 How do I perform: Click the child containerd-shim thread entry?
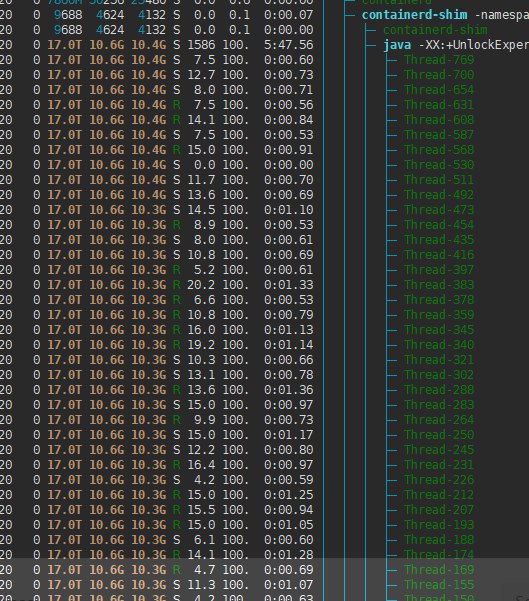[x=435, y=30]
